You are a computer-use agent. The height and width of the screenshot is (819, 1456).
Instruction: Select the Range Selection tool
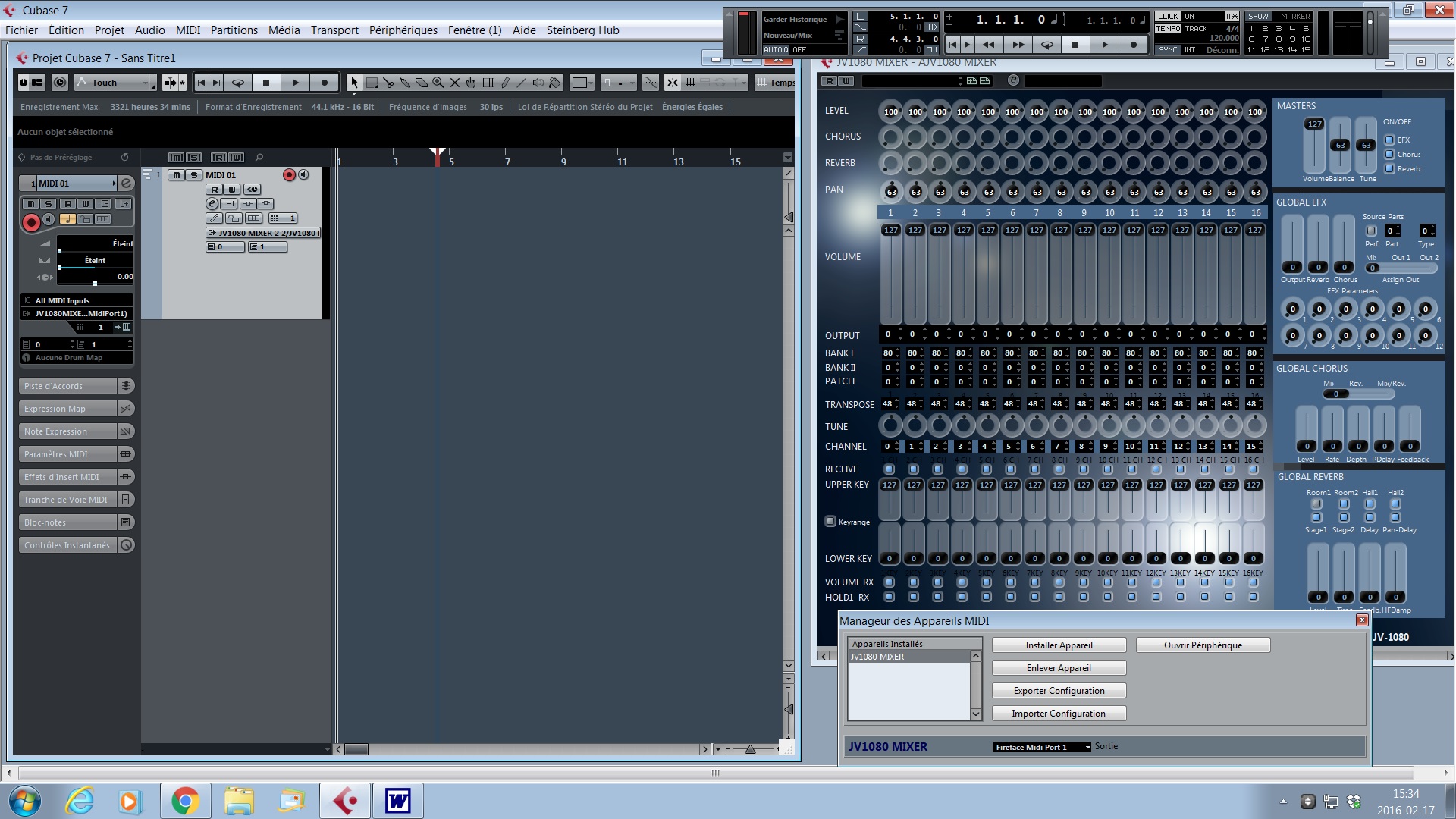coord(372,83)
